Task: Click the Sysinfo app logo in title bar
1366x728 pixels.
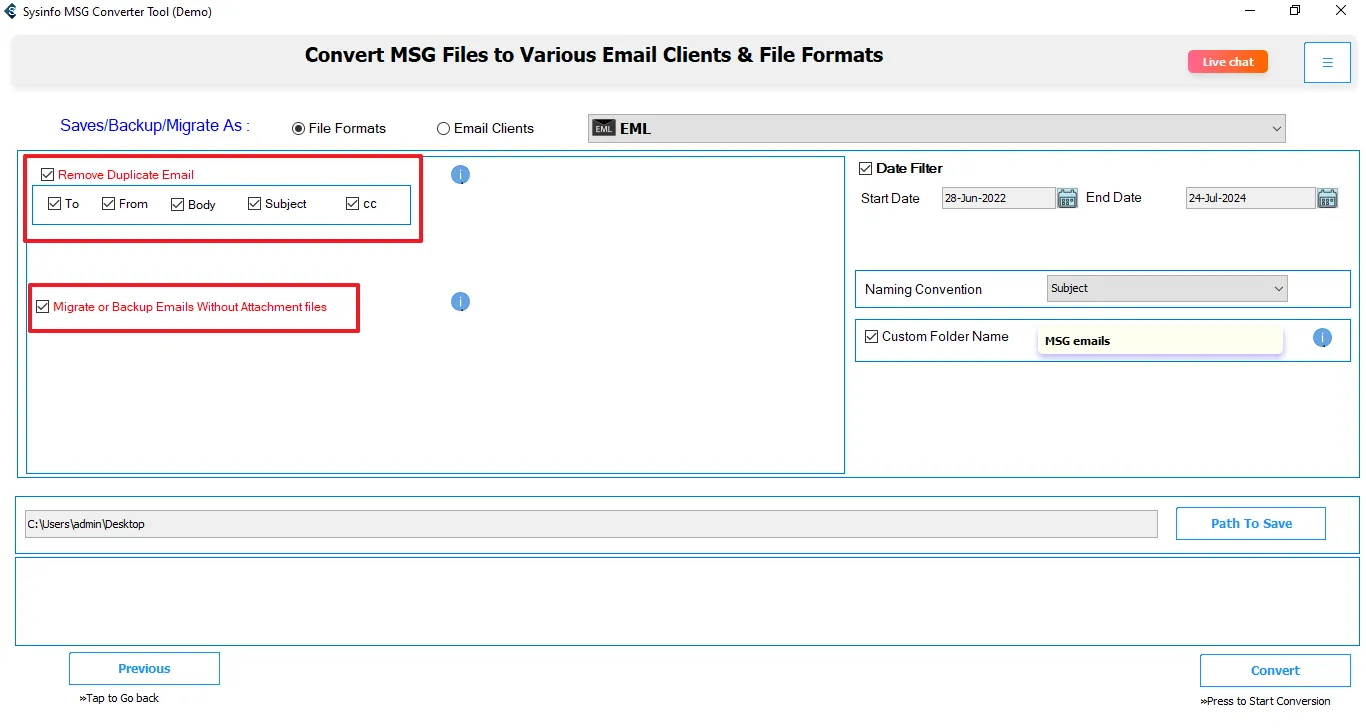Action: click(11, 12)
